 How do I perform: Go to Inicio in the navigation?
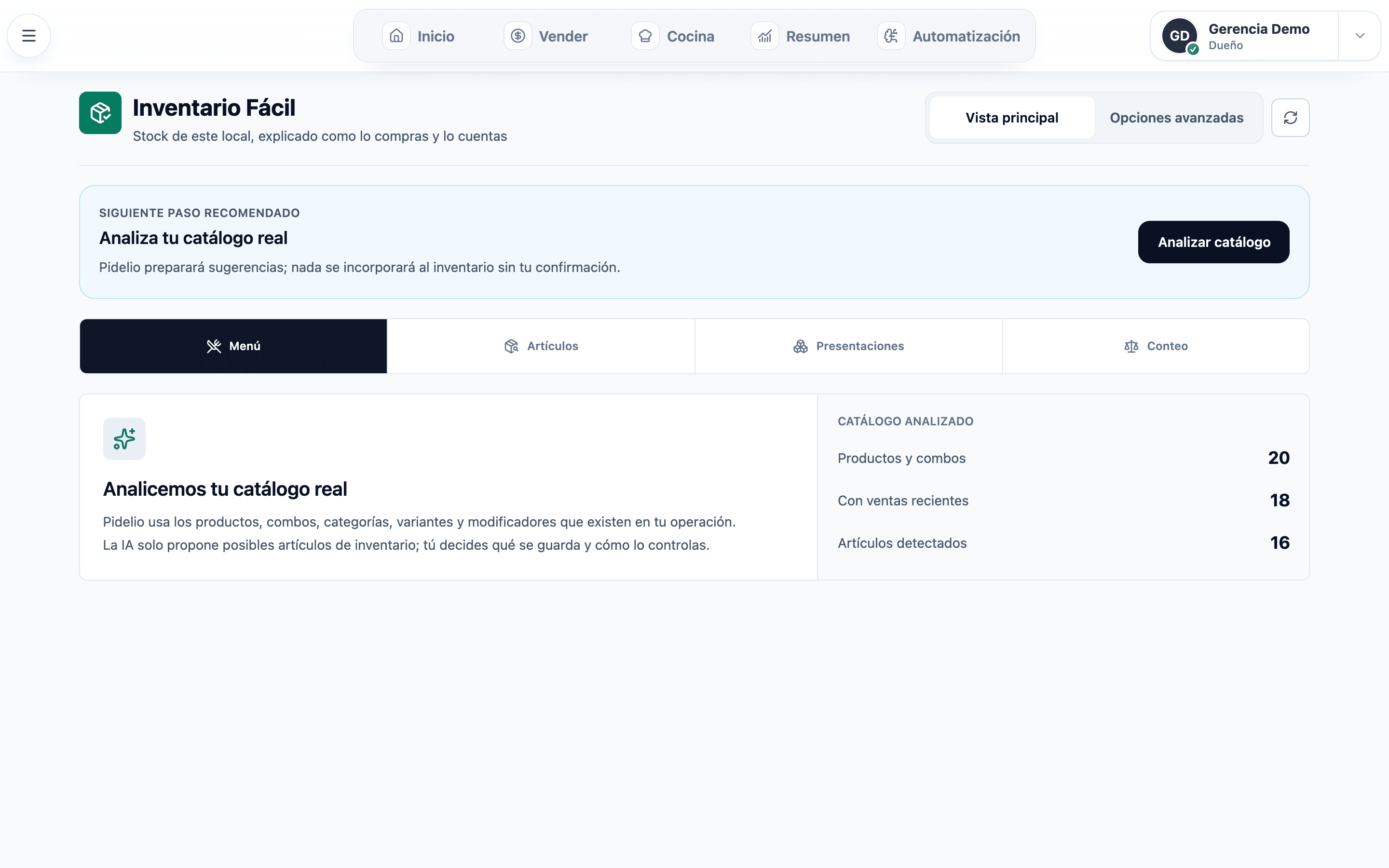pos(419,36)
